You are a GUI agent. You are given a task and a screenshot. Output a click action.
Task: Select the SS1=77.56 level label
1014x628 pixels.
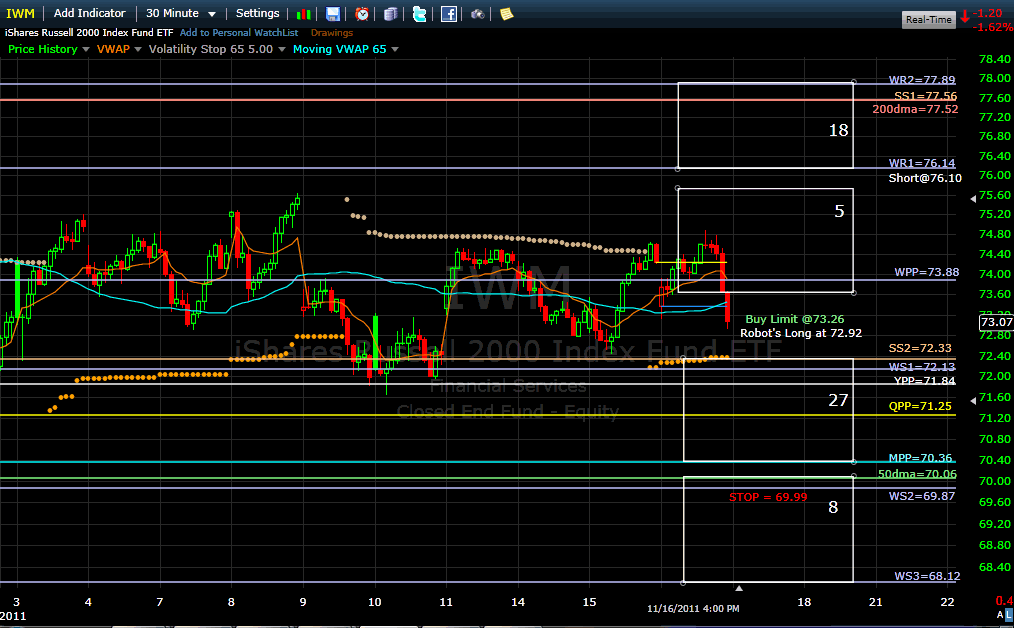point(925,96)
